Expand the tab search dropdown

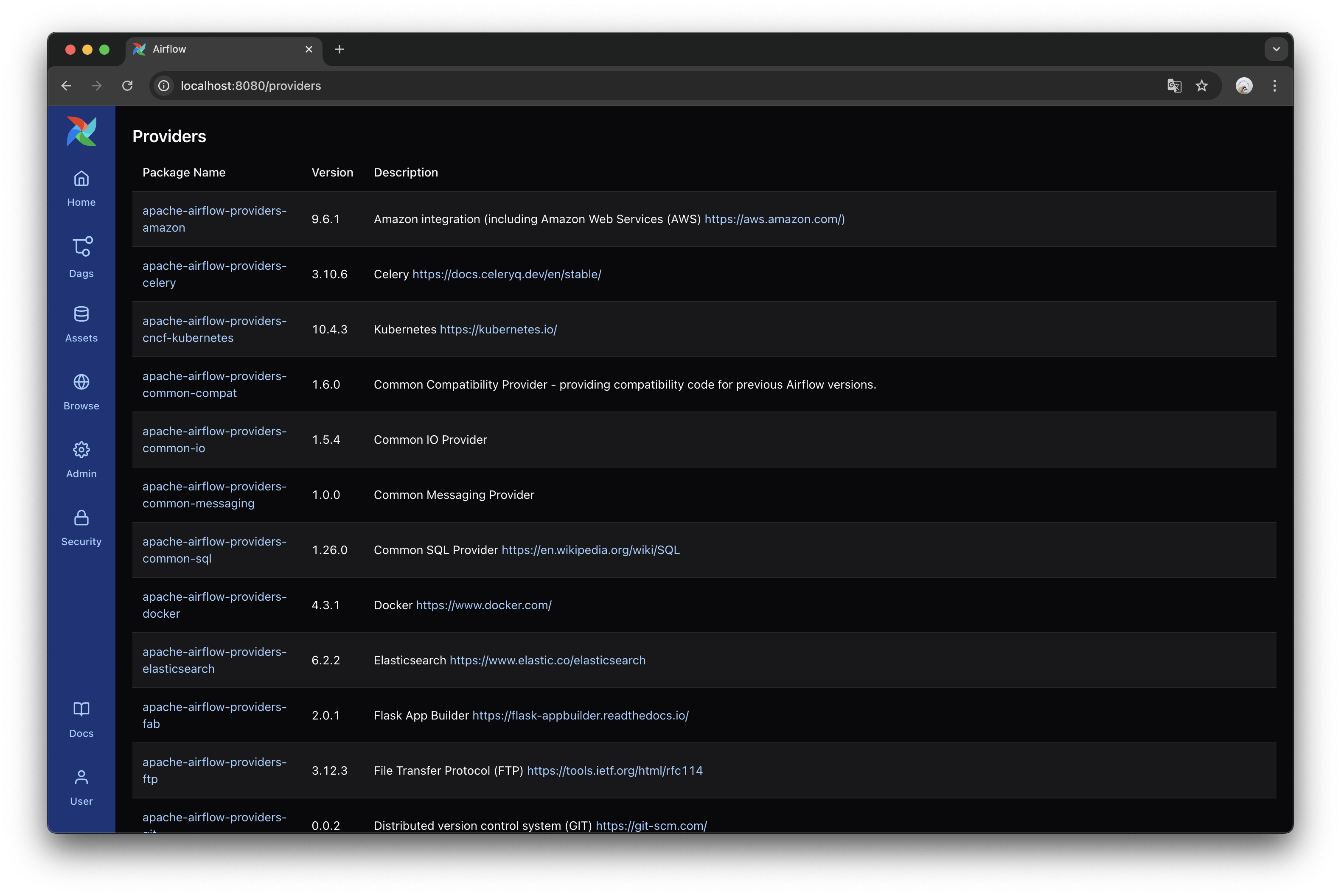(x=1276, y=49)
